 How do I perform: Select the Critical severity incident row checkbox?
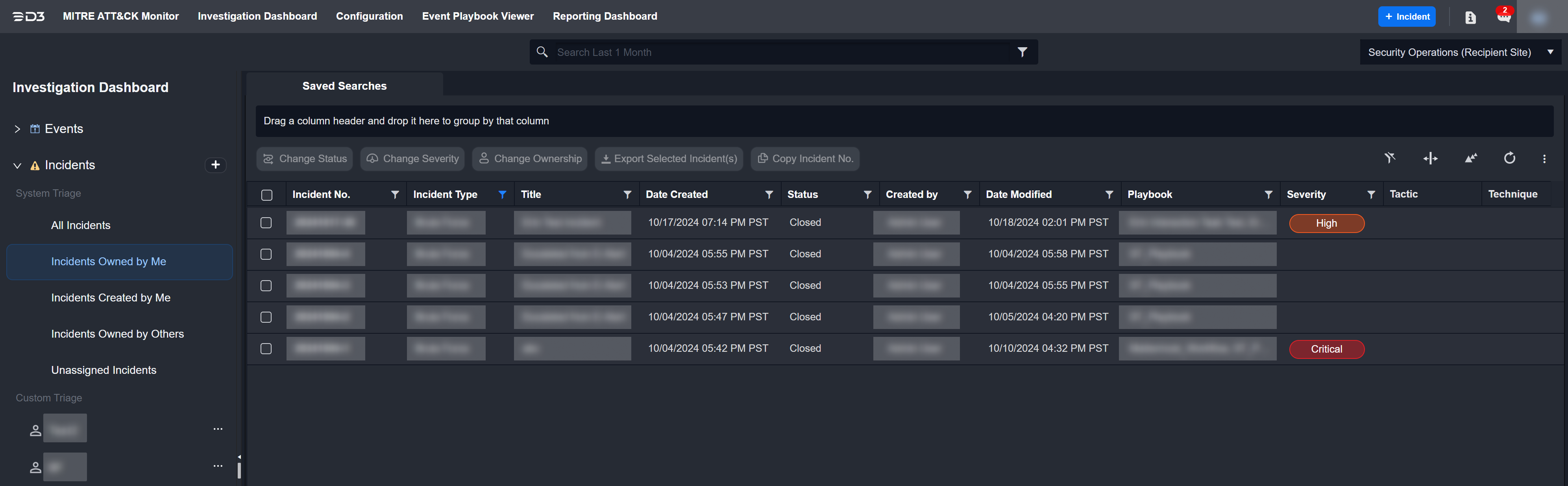(266, 349)
